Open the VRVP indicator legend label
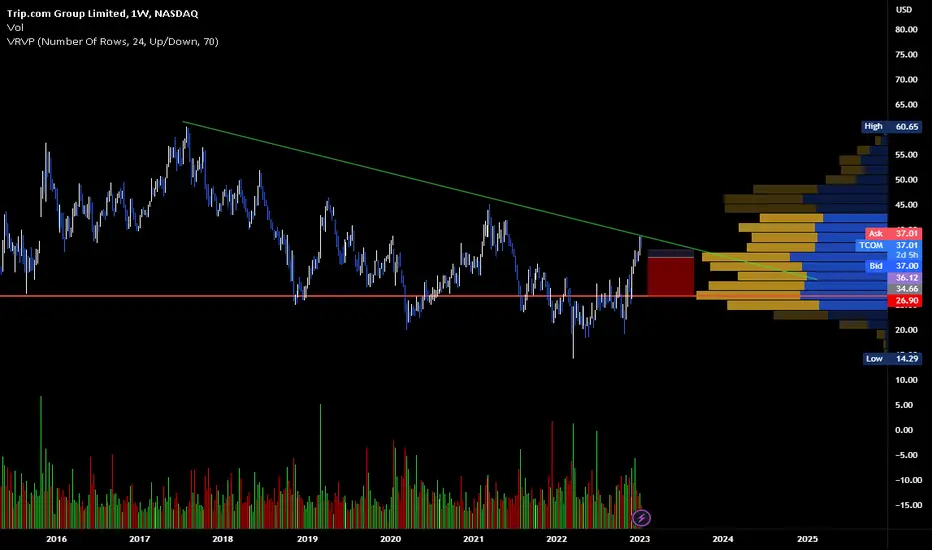Screen dimensions: 932x550 (x=112, y=42)
